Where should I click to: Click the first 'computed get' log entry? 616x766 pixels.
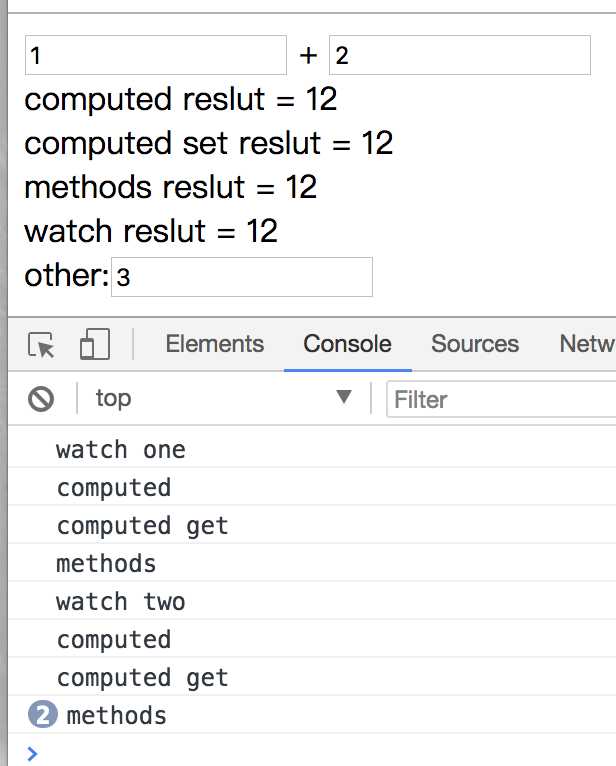pyautogui.click(x=312, y=525)
